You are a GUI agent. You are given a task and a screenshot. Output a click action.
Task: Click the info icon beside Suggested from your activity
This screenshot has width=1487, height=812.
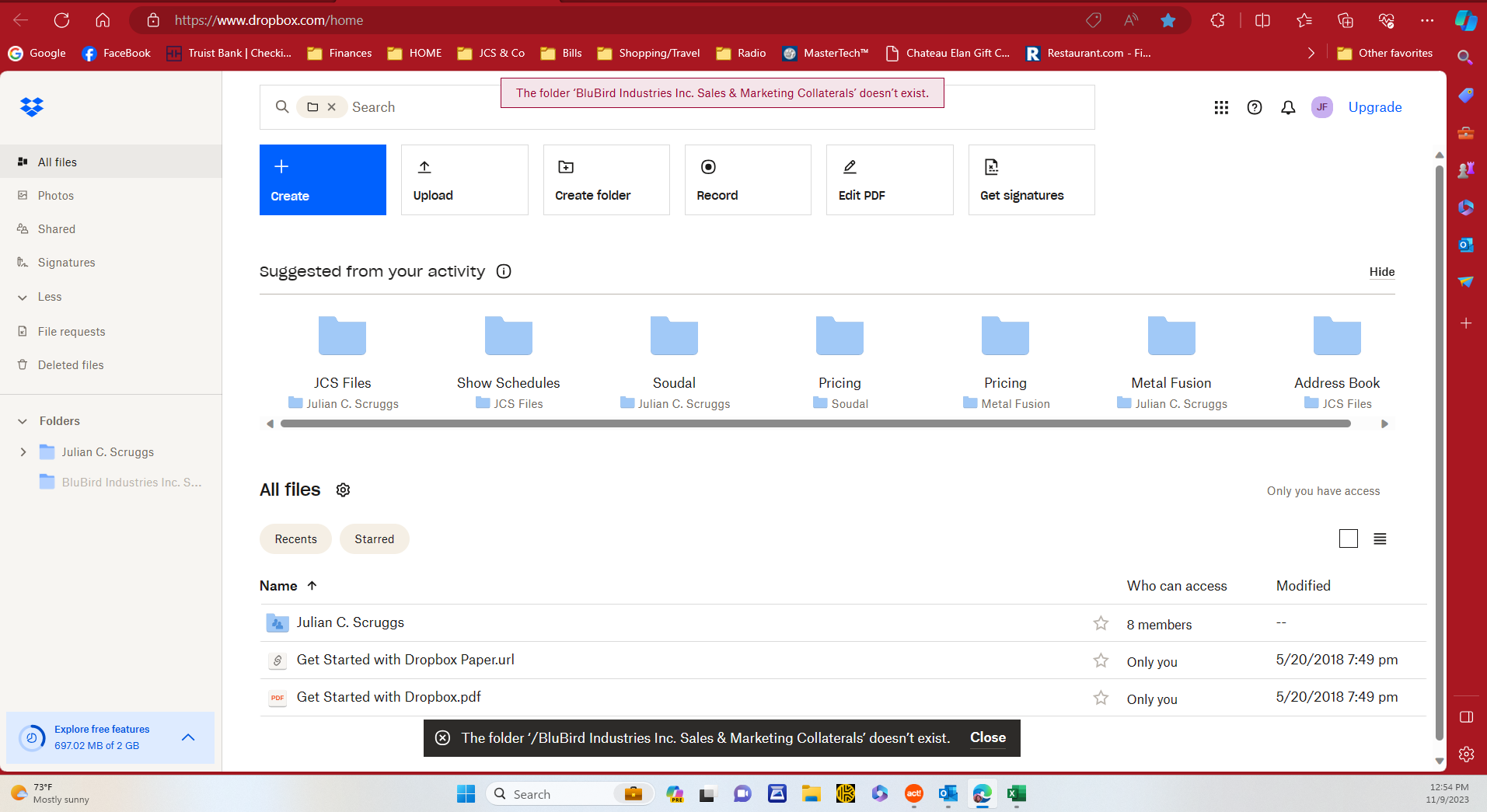coord(504,271)
